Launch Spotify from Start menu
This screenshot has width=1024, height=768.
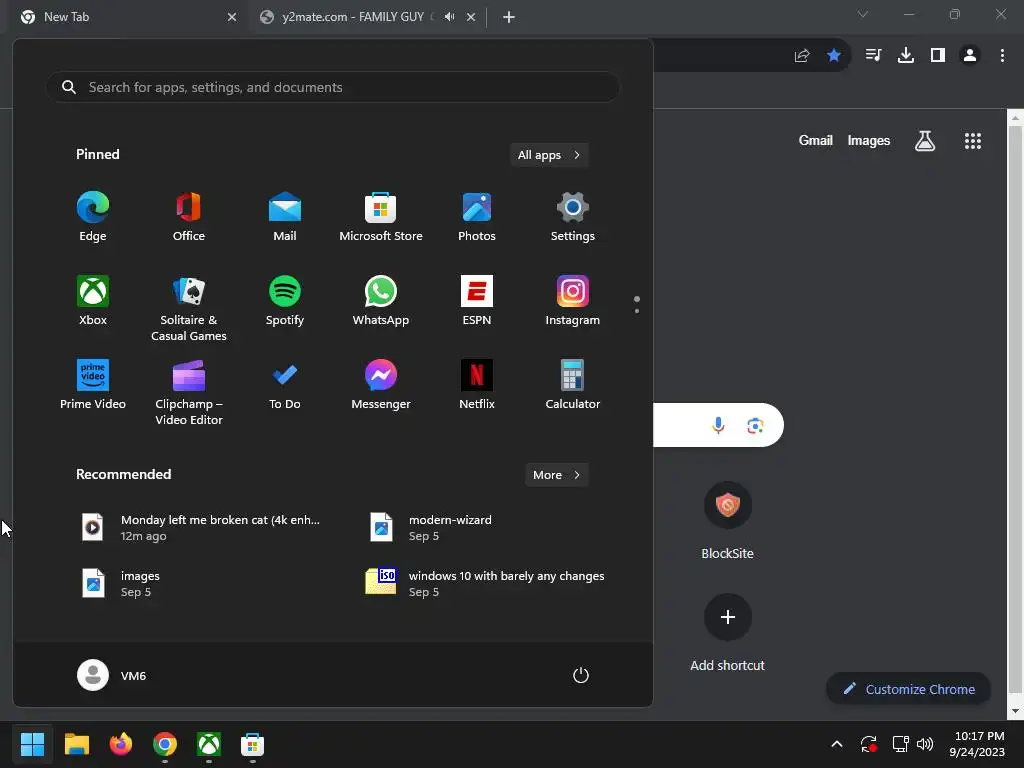(x=285, y=301)
